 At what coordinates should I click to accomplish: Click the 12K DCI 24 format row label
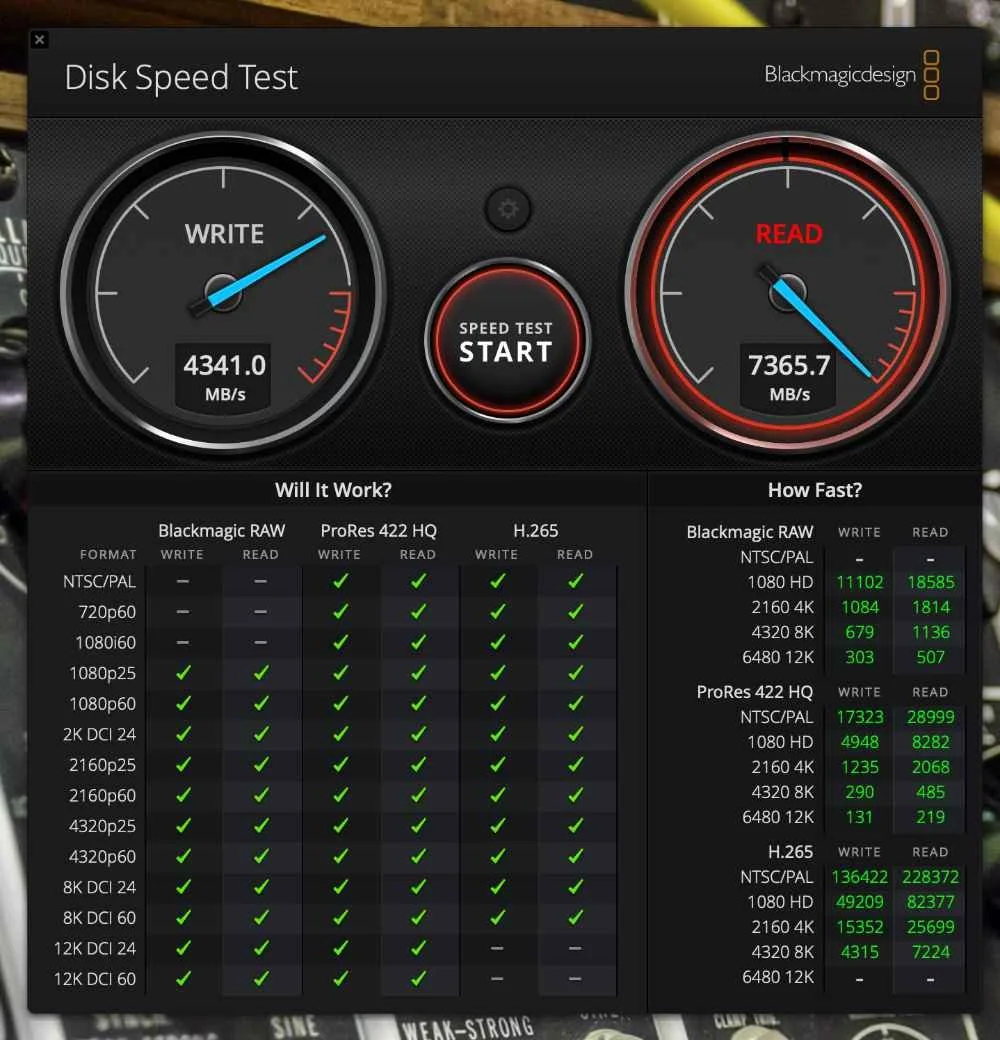pos(95,948)
